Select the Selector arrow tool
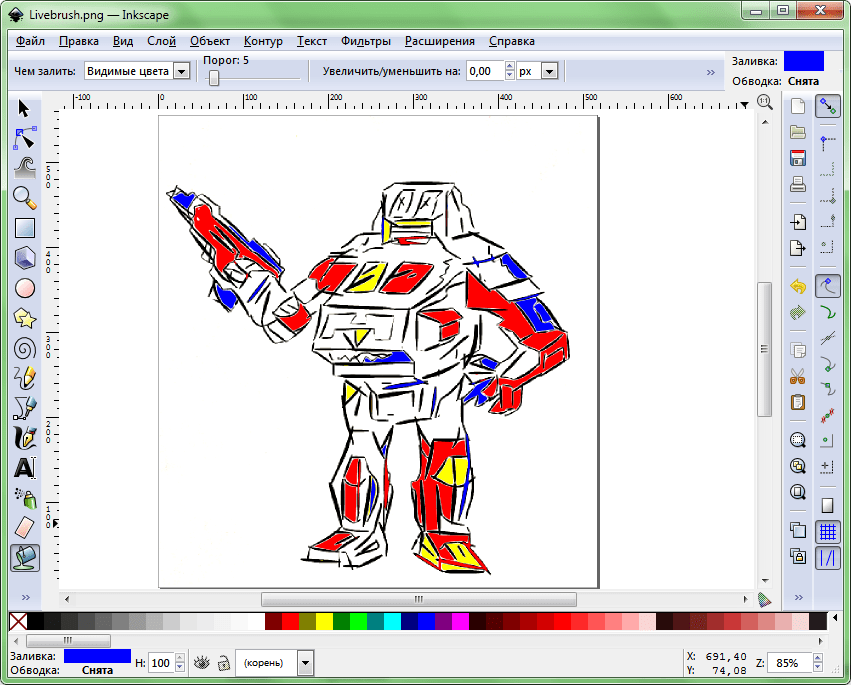Screen dimensions: 851x685 [25, 108]
